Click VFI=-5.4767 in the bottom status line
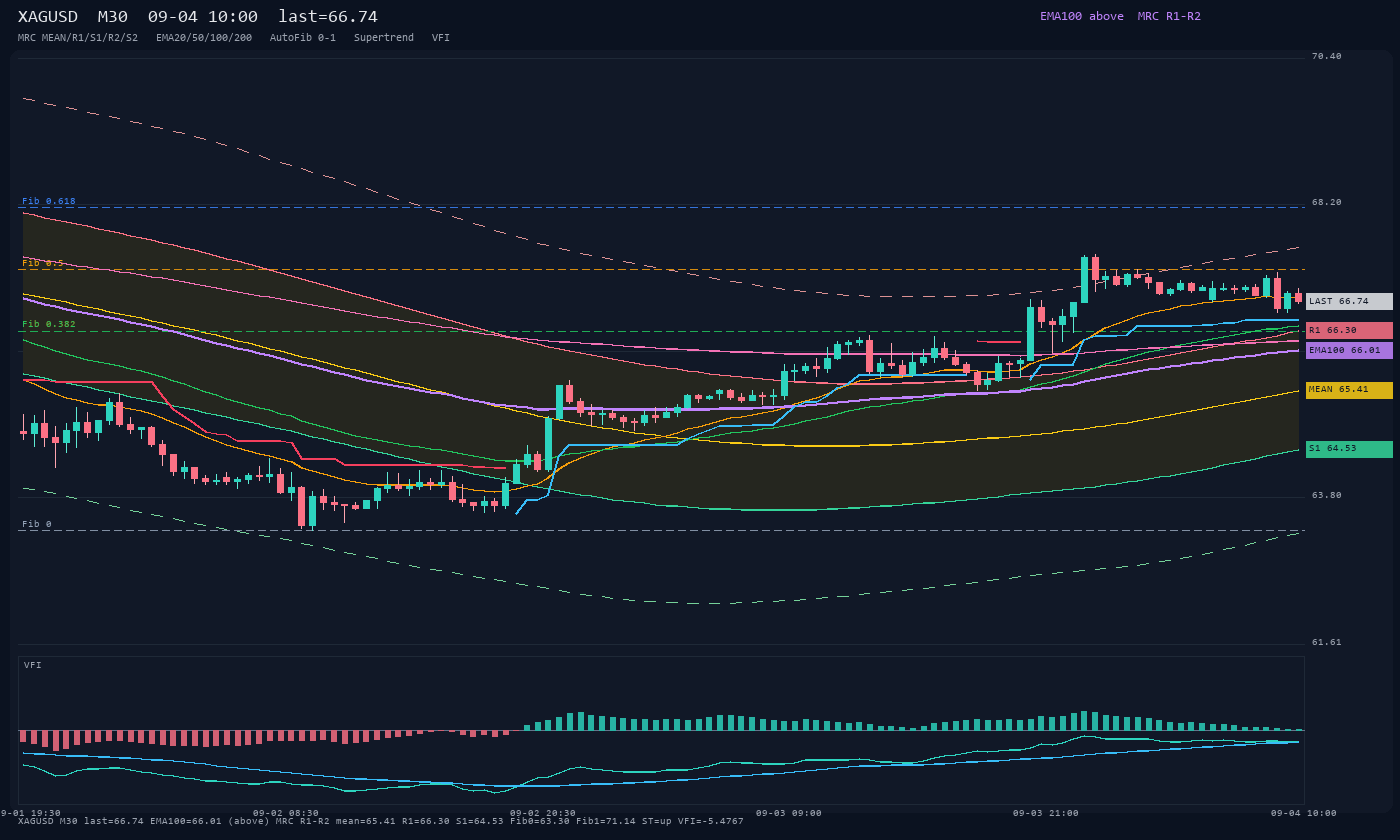The width and height of the screenshot is (1400, 840). pos(711,821)
